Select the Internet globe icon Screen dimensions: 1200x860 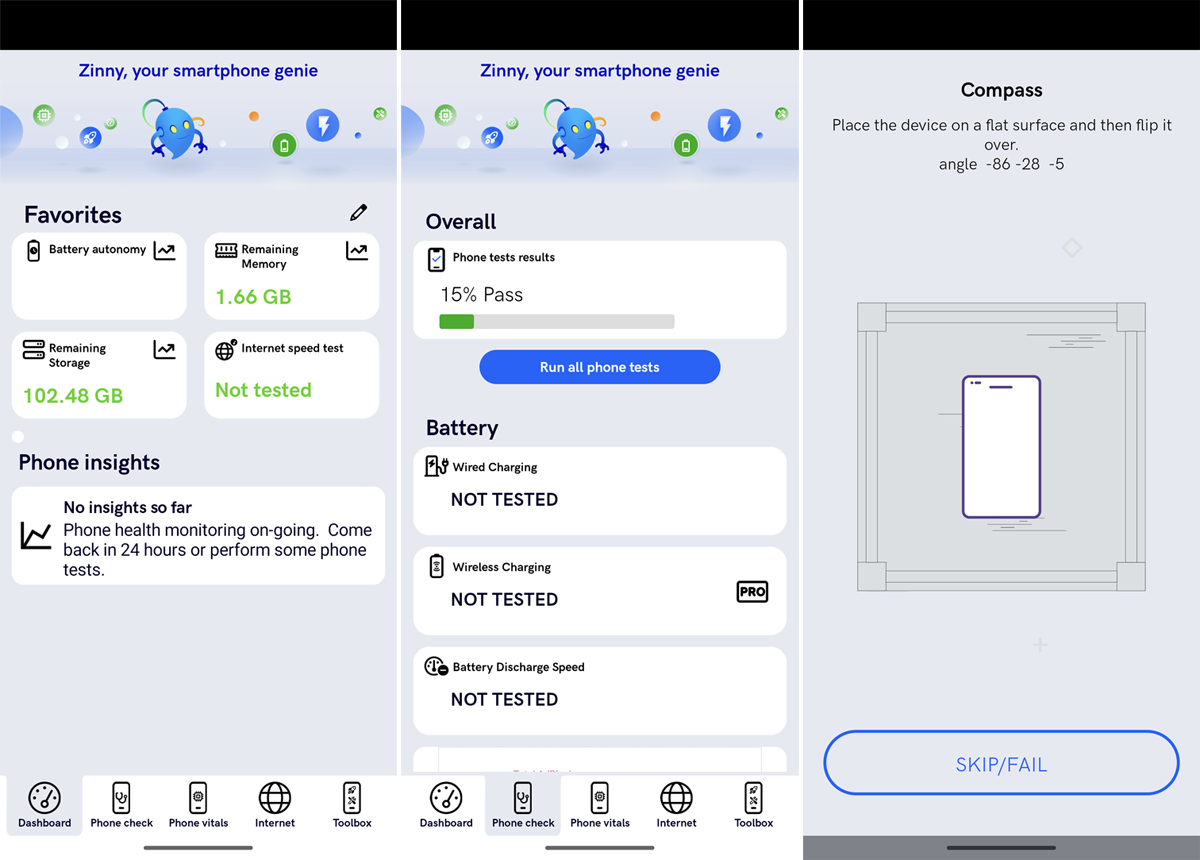(274, 800)
